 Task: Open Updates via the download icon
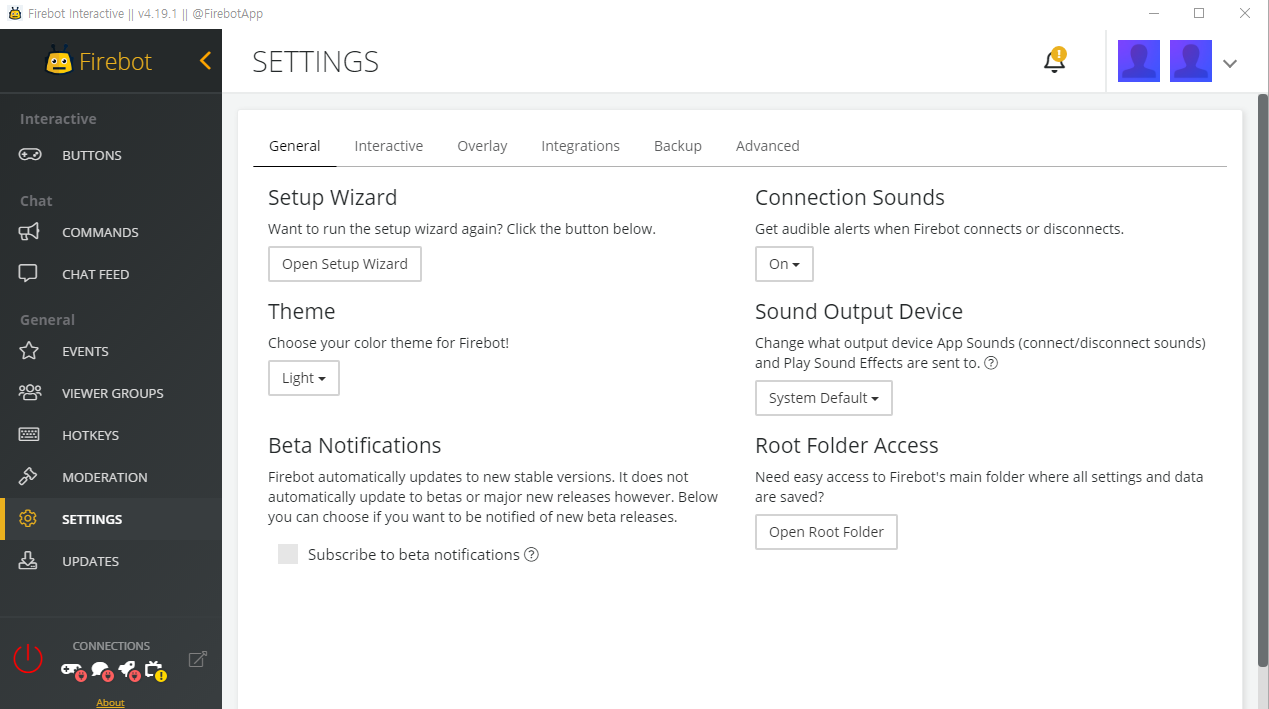(x=28, y=561)
